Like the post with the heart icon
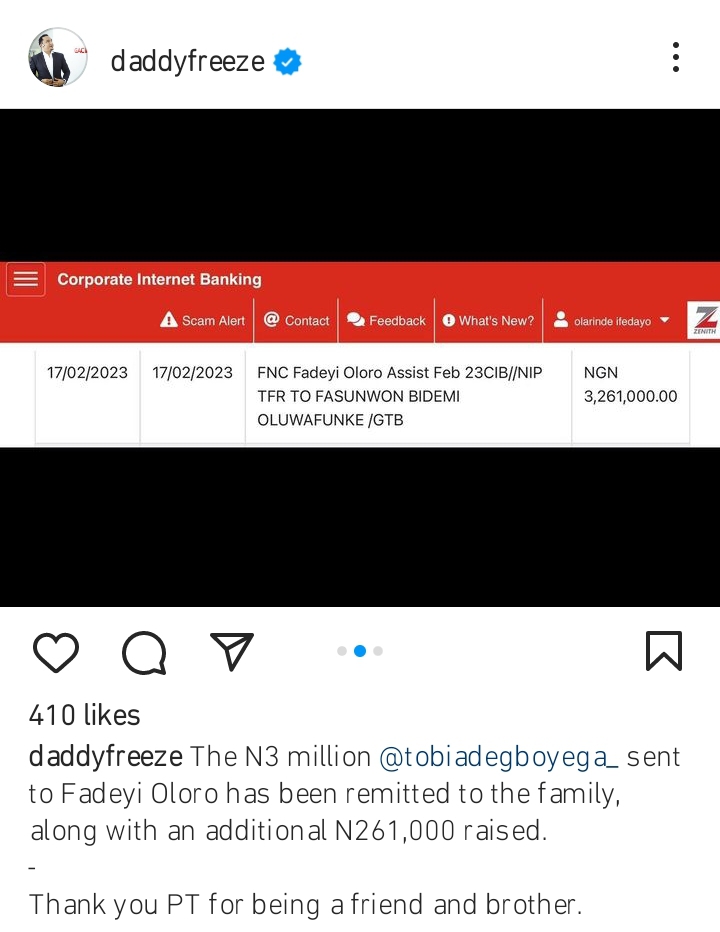 click(56, 652)
